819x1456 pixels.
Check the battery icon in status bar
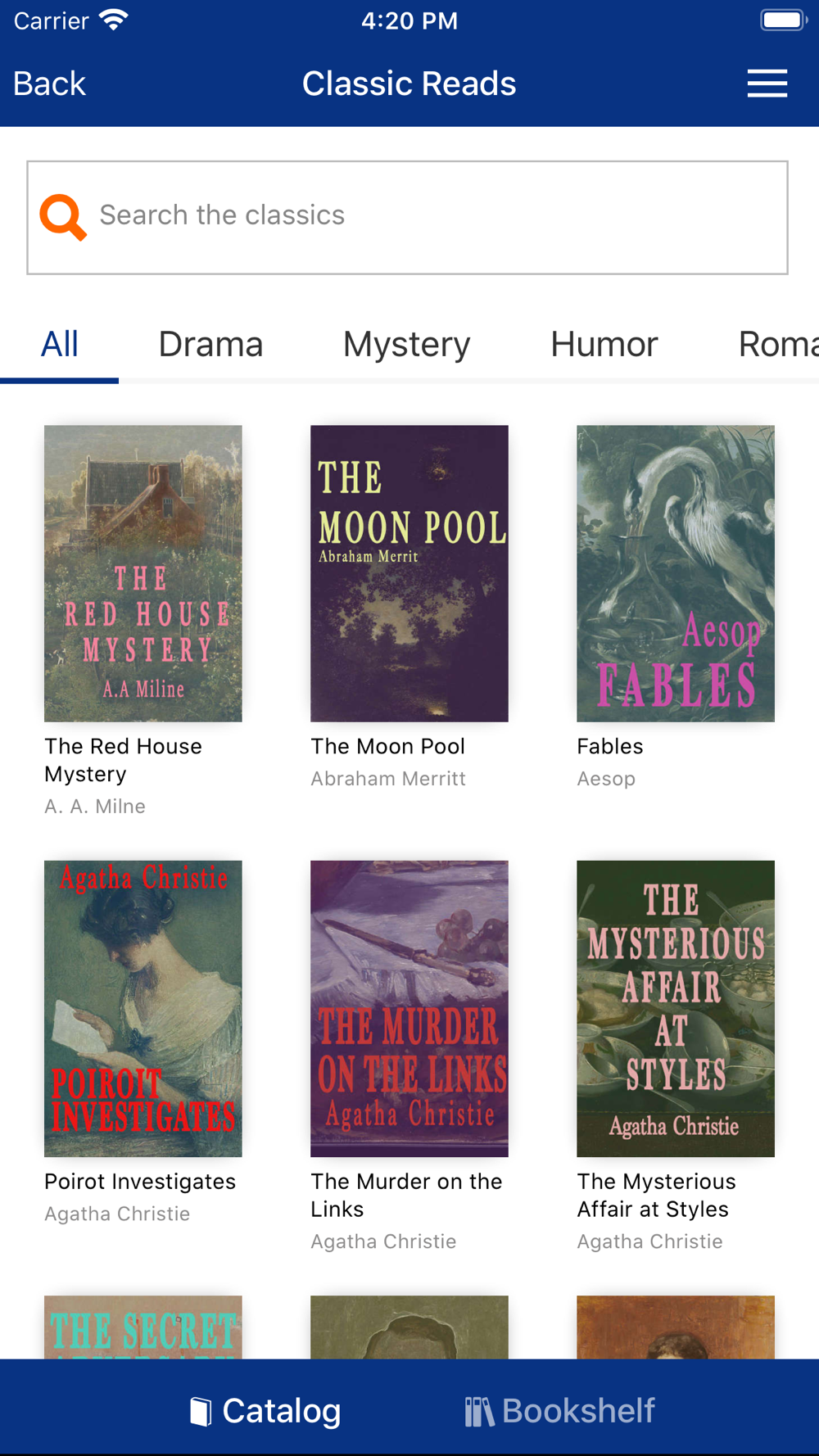784,20
